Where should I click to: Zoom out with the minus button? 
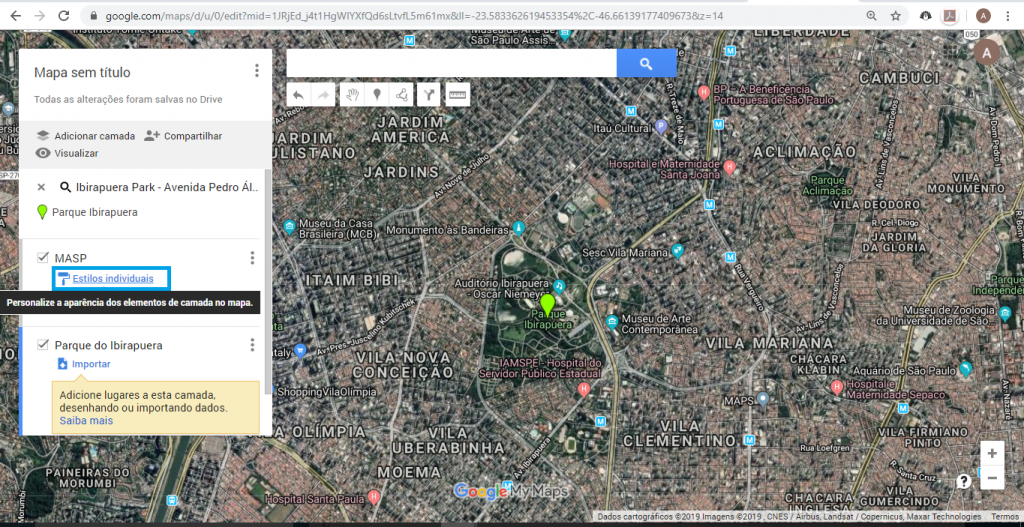click(992, 477)
